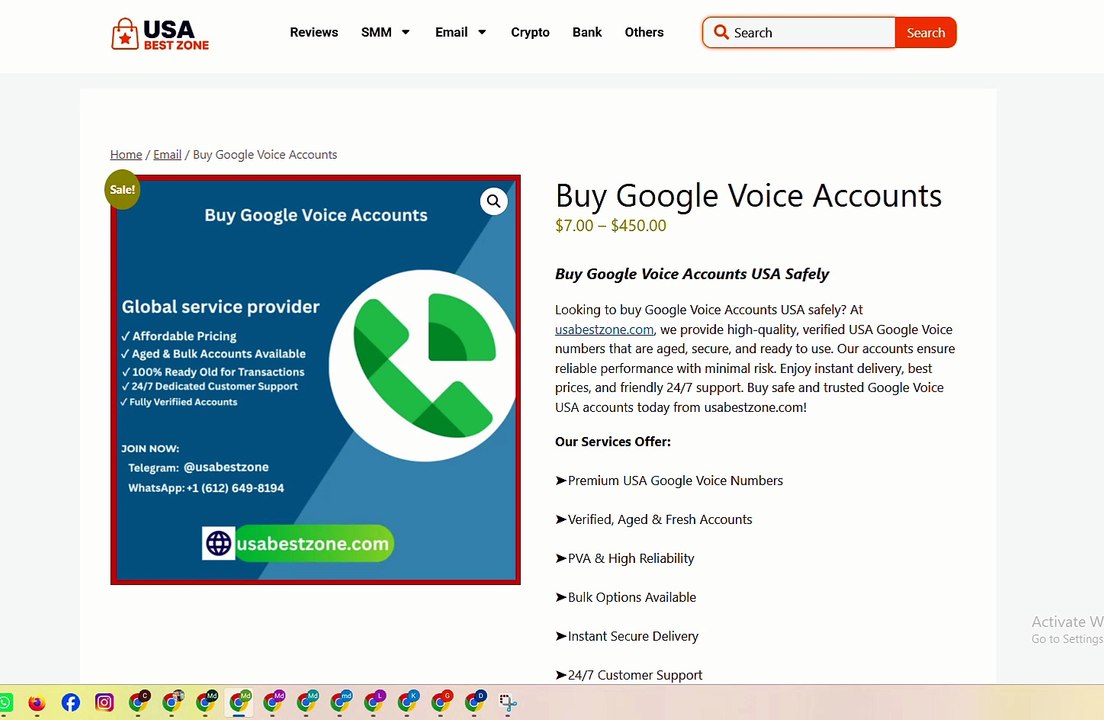
Task: Open the Crypto menu item
Action: (530, 32)
